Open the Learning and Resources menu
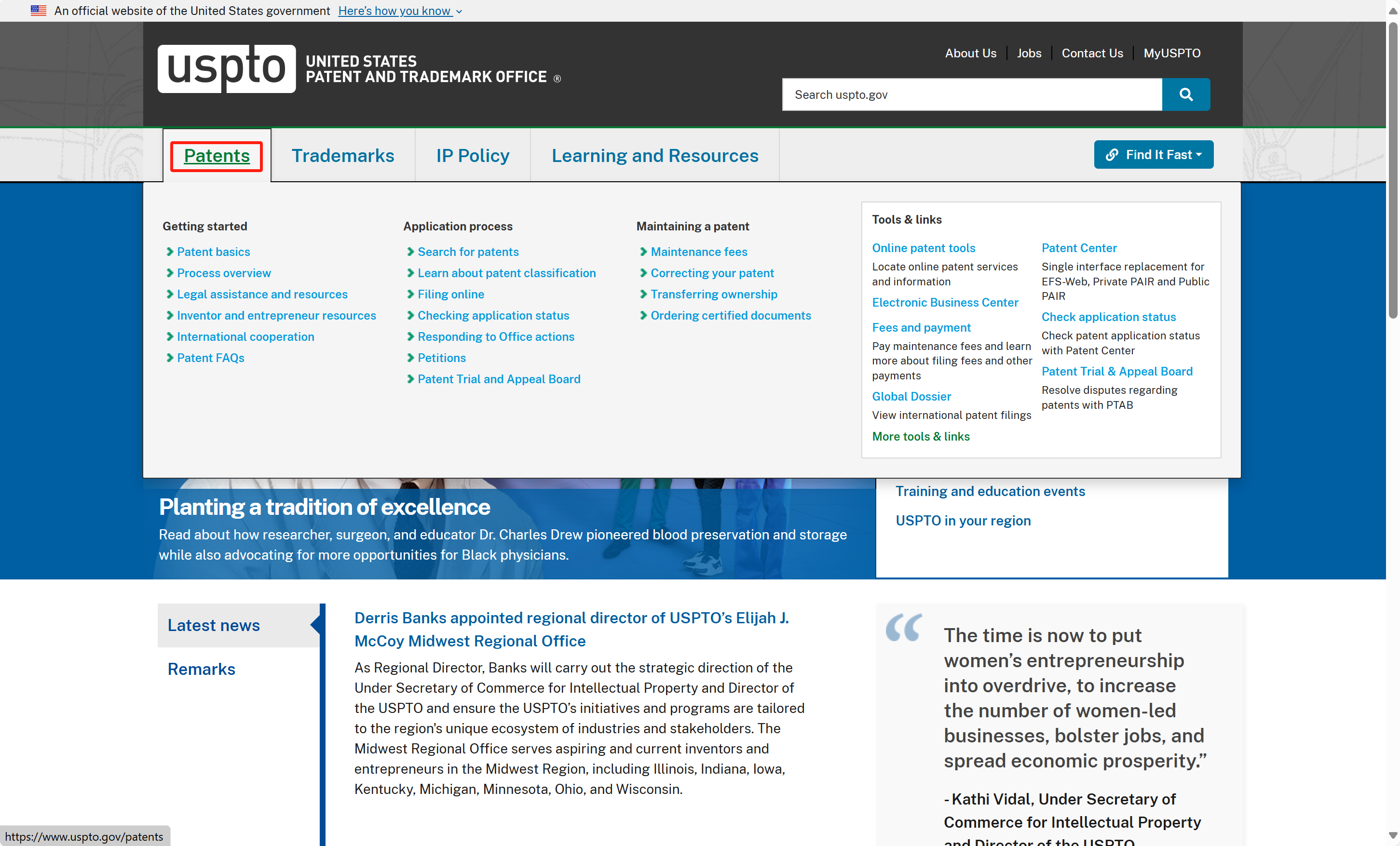This screenshot has width=1400, height=846. pyautogui.click(x=654, y=156)
